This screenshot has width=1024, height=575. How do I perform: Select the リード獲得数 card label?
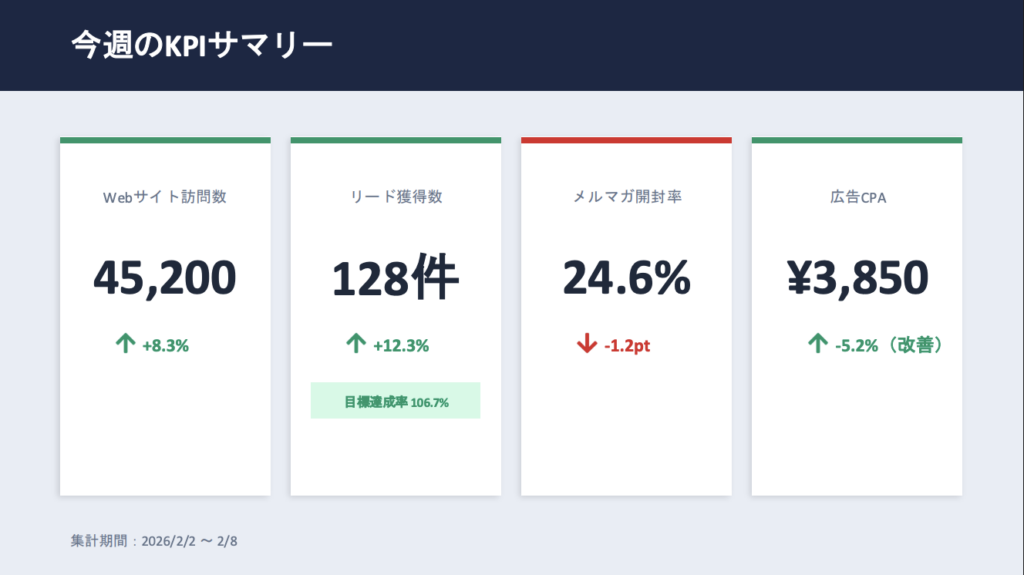click(x=395, y=197)
